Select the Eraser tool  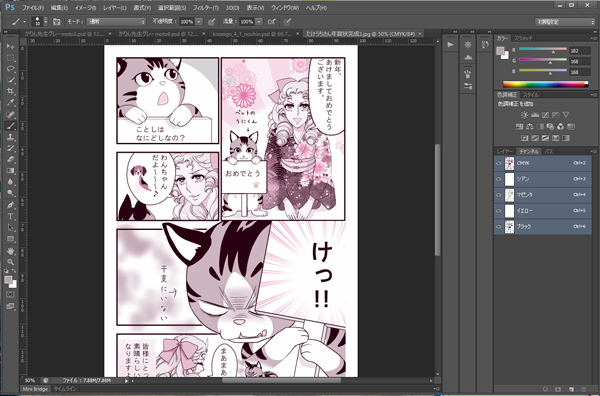click(x=10, y=159)
